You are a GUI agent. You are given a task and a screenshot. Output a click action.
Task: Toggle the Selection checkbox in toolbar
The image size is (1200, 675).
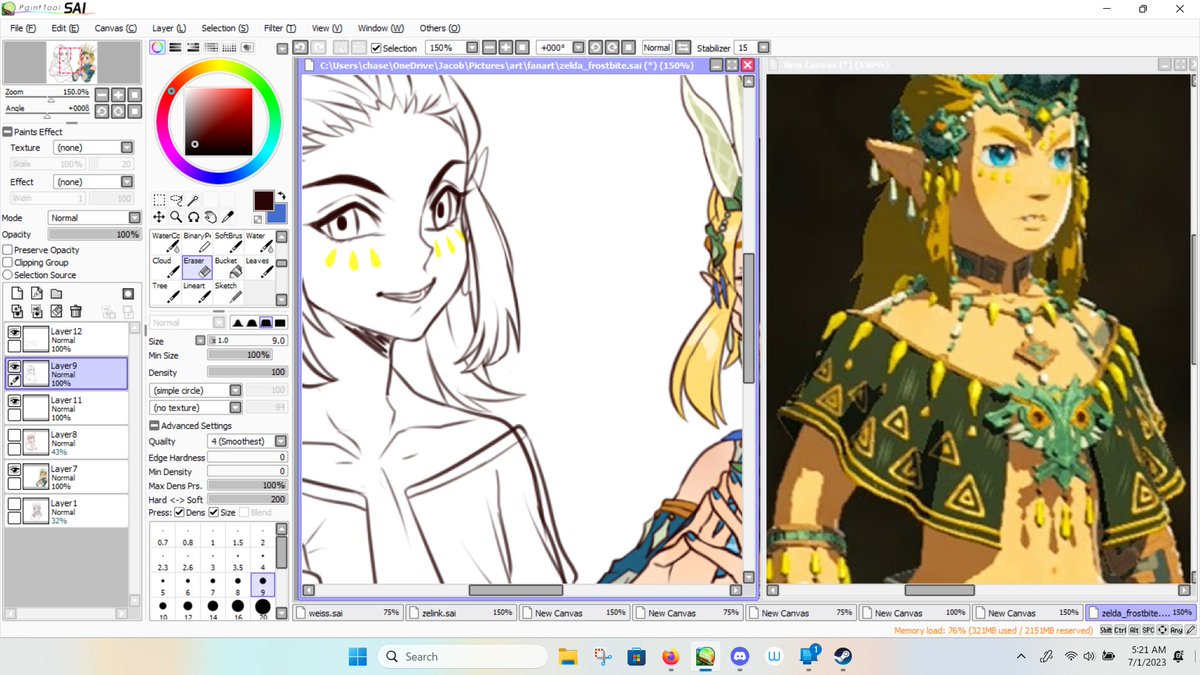click(376, 48)
